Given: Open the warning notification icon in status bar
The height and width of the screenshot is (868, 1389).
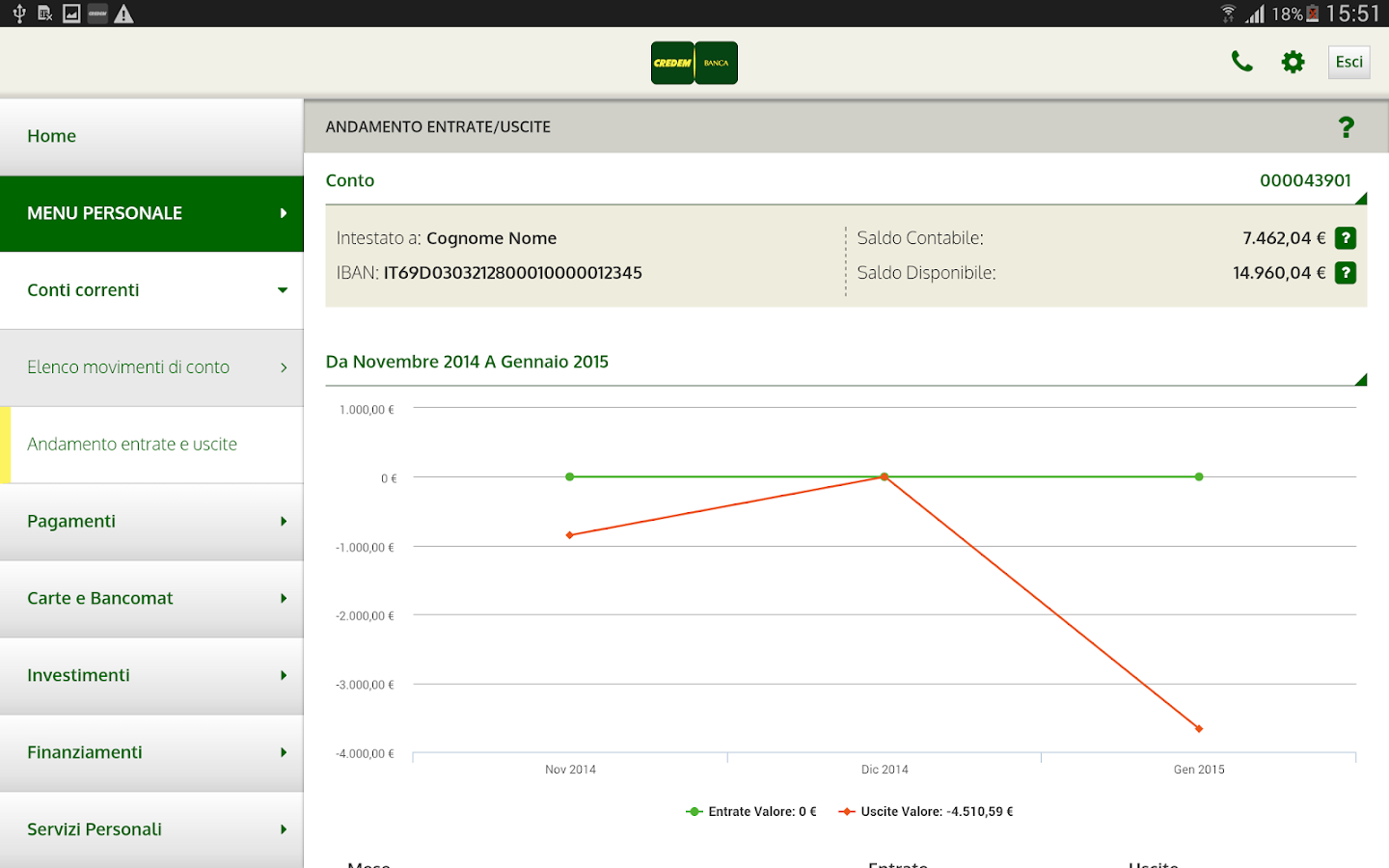Looking at the screenshot, I should pyautogui.click(x=123, y=14).
